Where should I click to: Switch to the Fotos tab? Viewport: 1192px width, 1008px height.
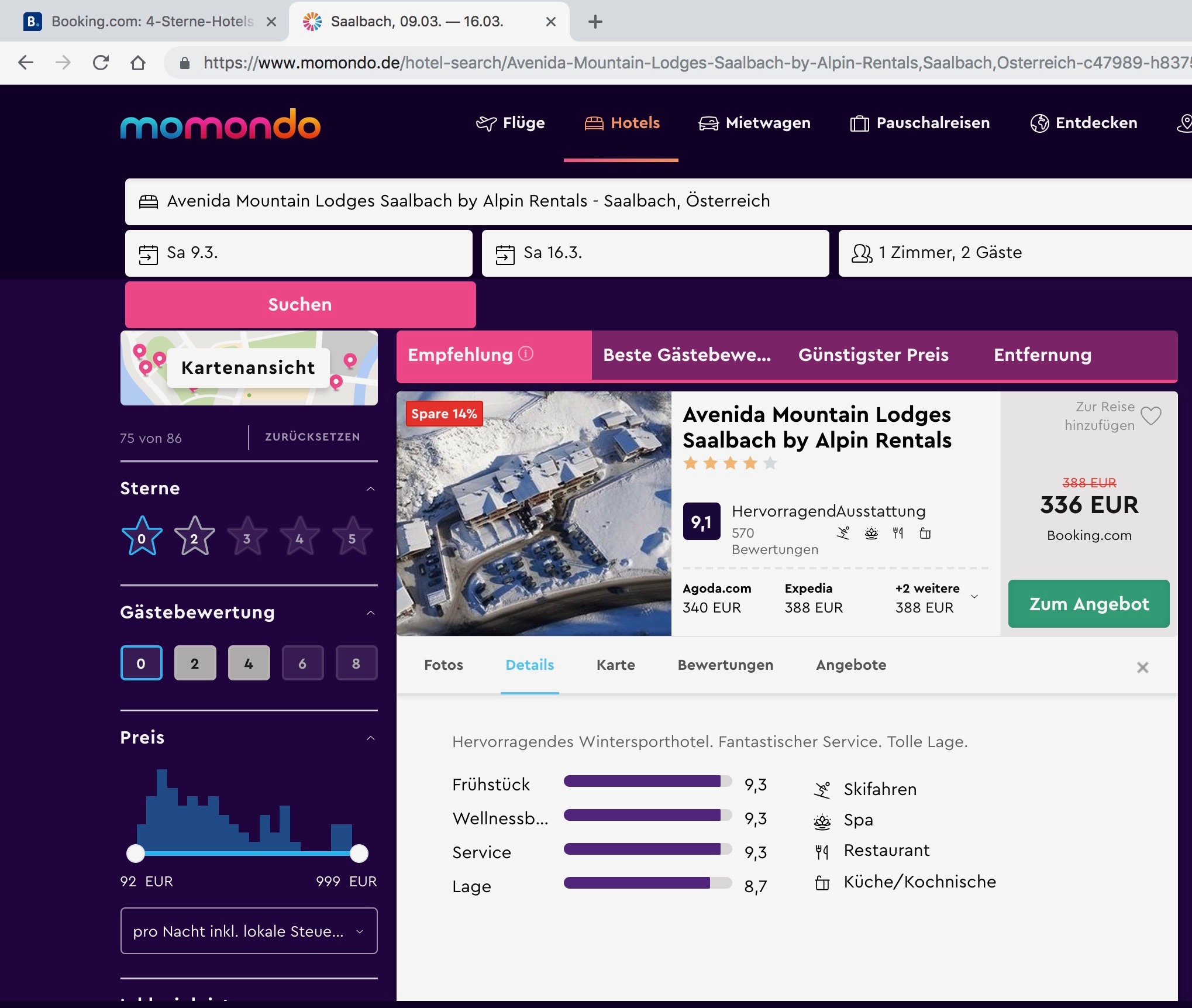pos(443,665)
